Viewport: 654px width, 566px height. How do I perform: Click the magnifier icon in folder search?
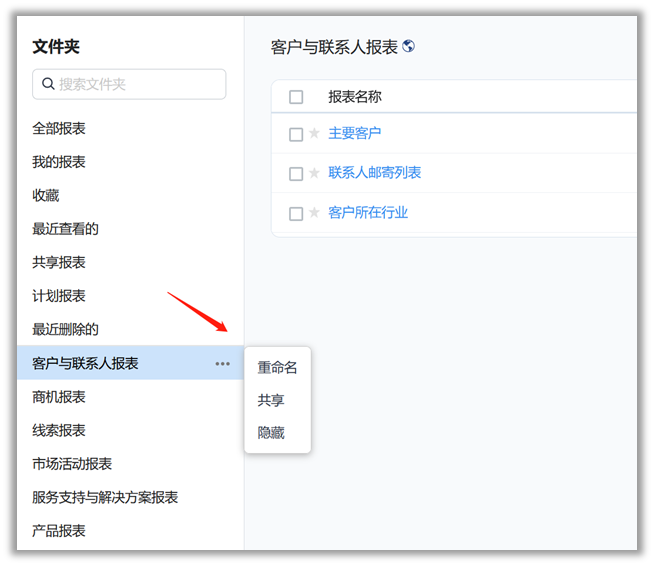pos(48,84)
